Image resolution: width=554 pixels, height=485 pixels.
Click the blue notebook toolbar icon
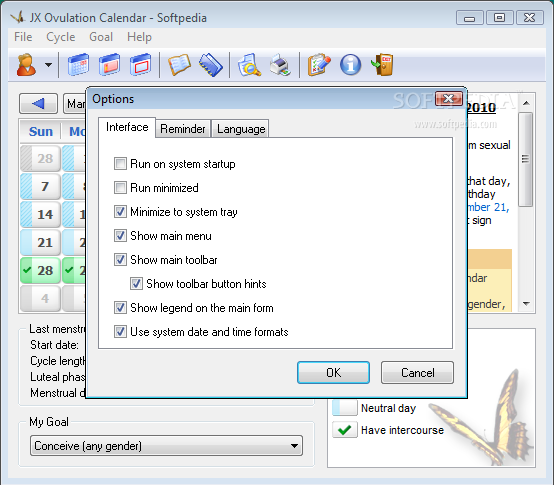coord(211,65)
